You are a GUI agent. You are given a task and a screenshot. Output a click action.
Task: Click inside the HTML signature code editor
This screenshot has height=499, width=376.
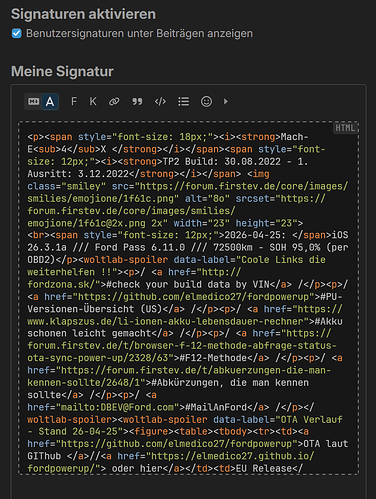[x=189, y=298]
